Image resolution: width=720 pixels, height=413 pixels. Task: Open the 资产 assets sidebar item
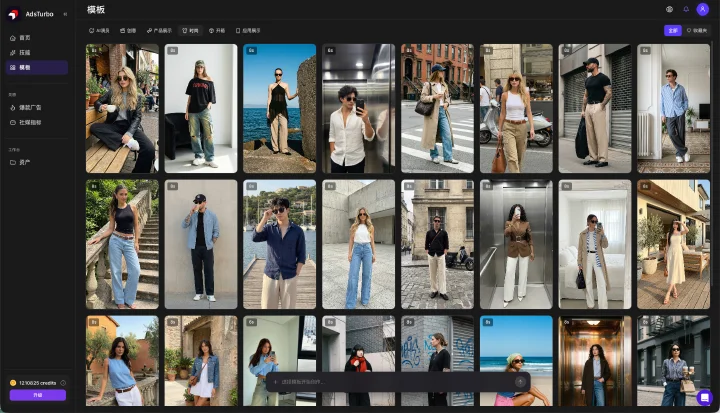point(37,162)
